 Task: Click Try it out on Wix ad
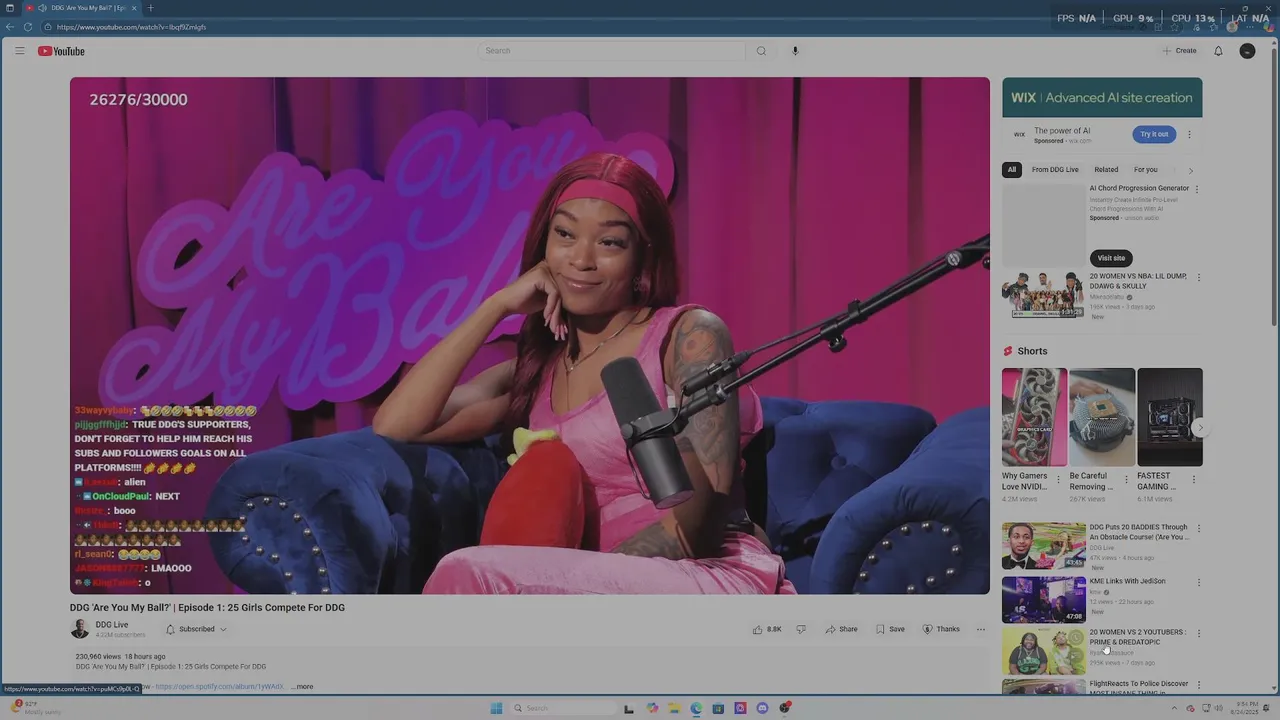coord(1154,134)
